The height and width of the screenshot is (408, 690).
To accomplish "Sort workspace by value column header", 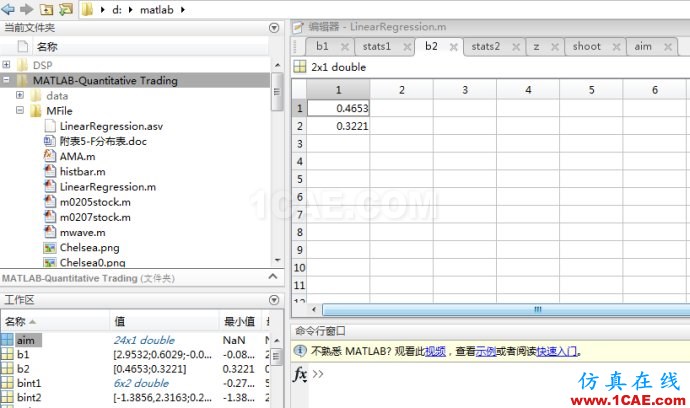I will coord(164,321).
